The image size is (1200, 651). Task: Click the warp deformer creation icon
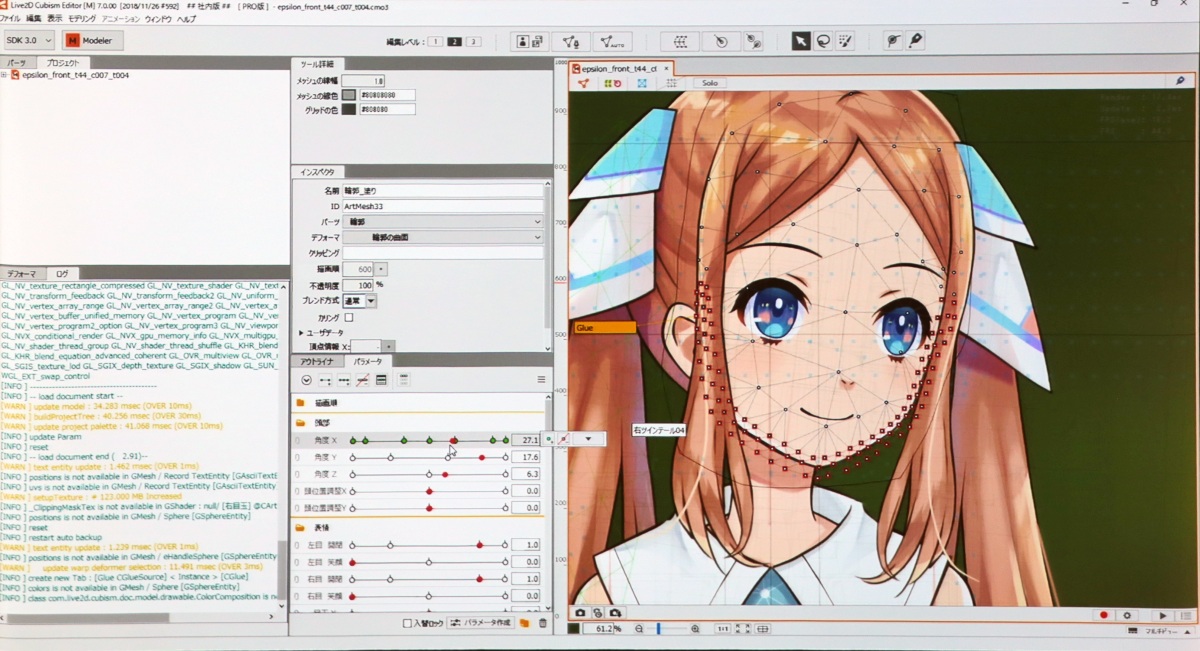click(680, 41)
